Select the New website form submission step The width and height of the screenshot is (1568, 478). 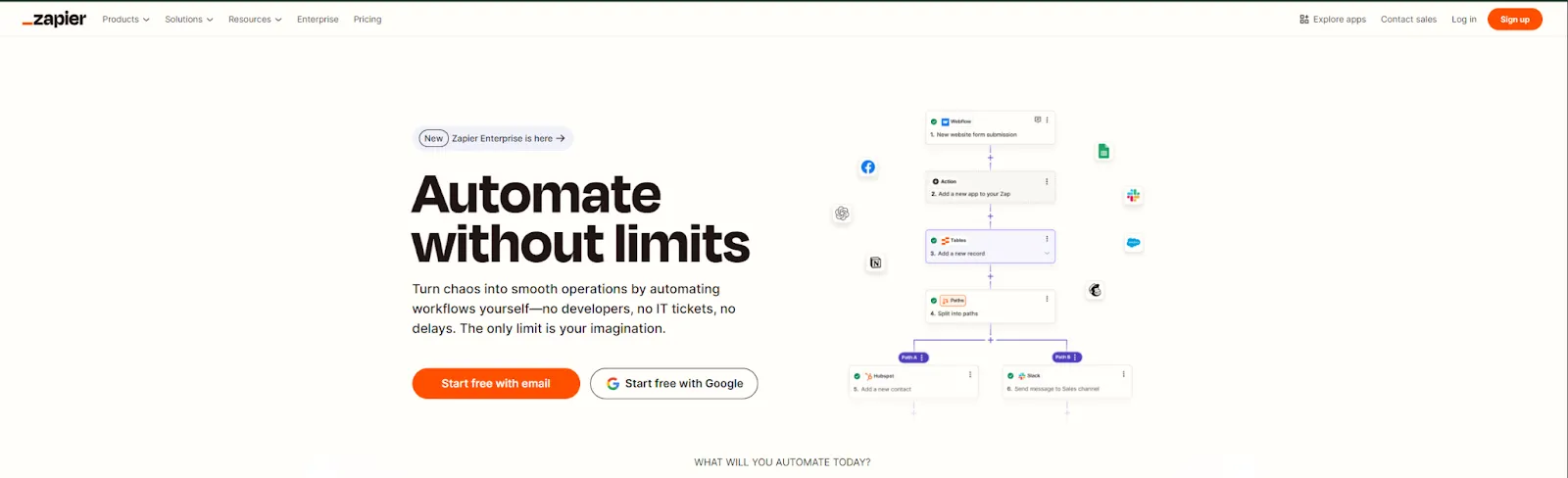[x=990, y=127]
